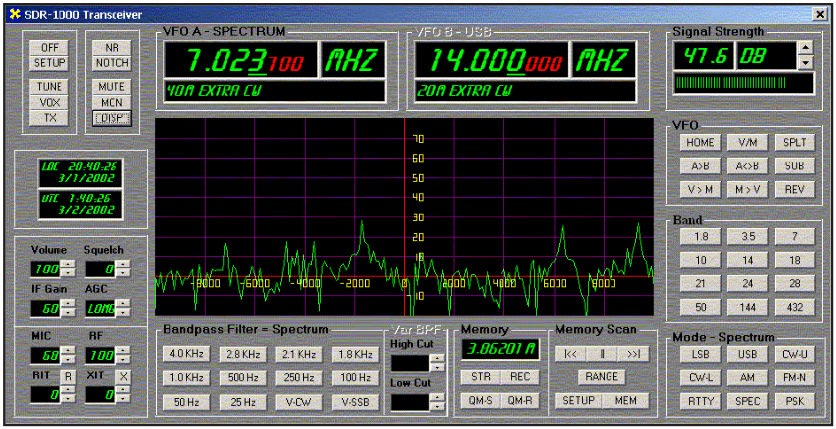Toggle the NR noise reduction button
Viewport: 836px width, 429px height.
(x=112, y=47)
